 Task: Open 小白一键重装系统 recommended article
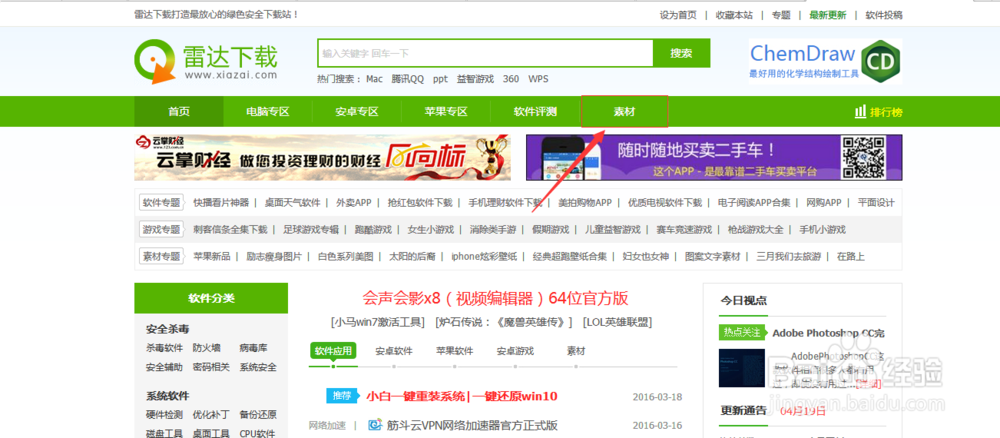(x=462, y=396)
